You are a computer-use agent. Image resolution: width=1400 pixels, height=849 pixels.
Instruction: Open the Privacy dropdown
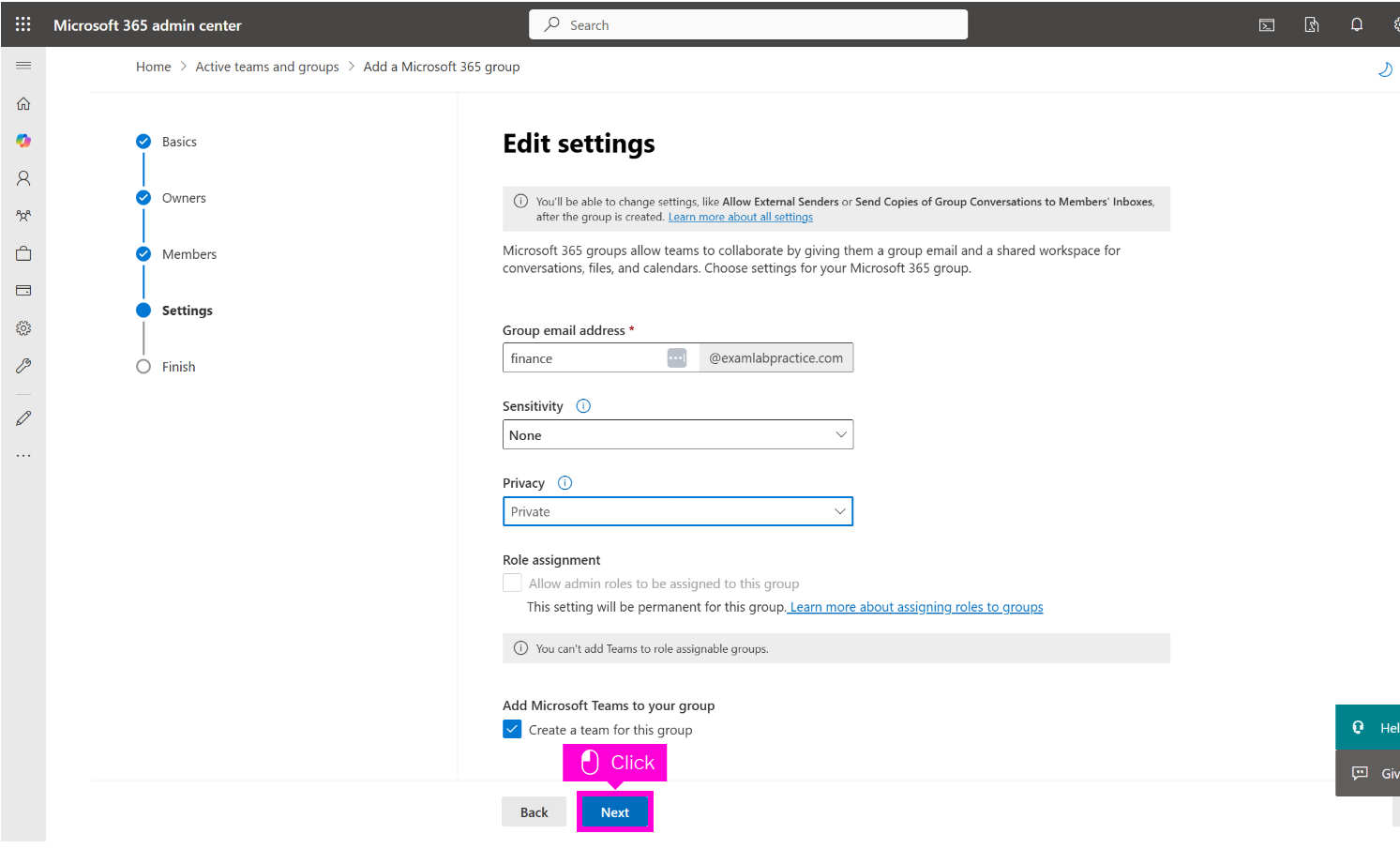tap(677, 512)
